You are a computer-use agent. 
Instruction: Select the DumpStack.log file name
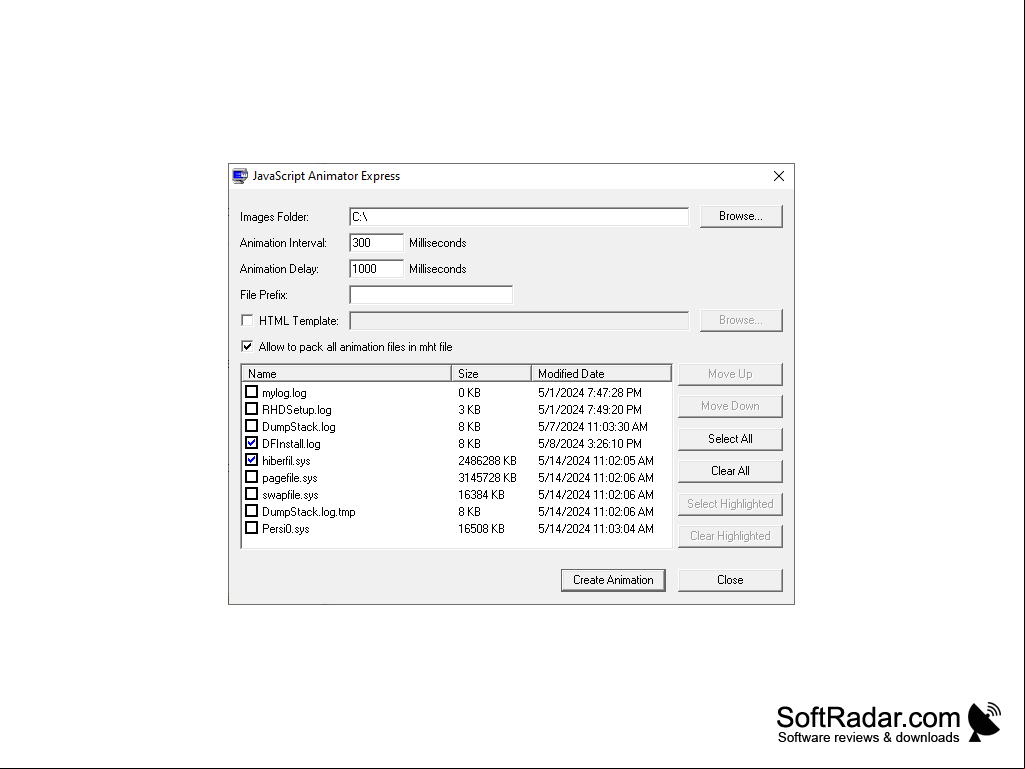[x=299, y=427]
